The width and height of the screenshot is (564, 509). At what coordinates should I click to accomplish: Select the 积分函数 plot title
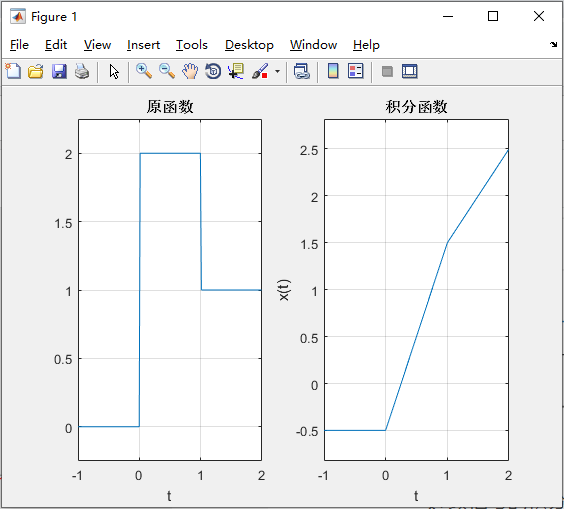pyautogui.click(x=416, y=107)
